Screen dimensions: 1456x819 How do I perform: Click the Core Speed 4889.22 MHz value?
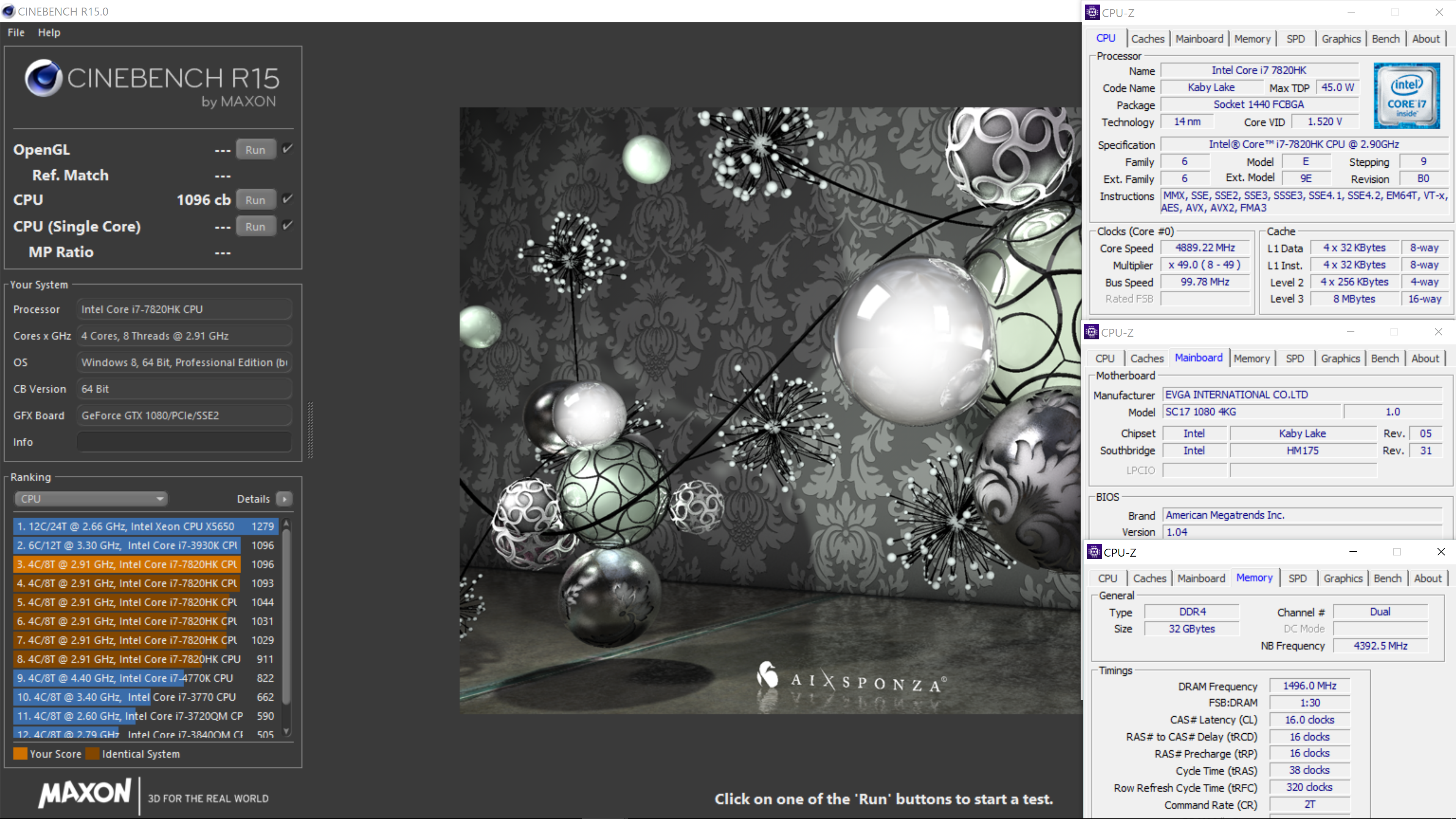(1205, 248)
